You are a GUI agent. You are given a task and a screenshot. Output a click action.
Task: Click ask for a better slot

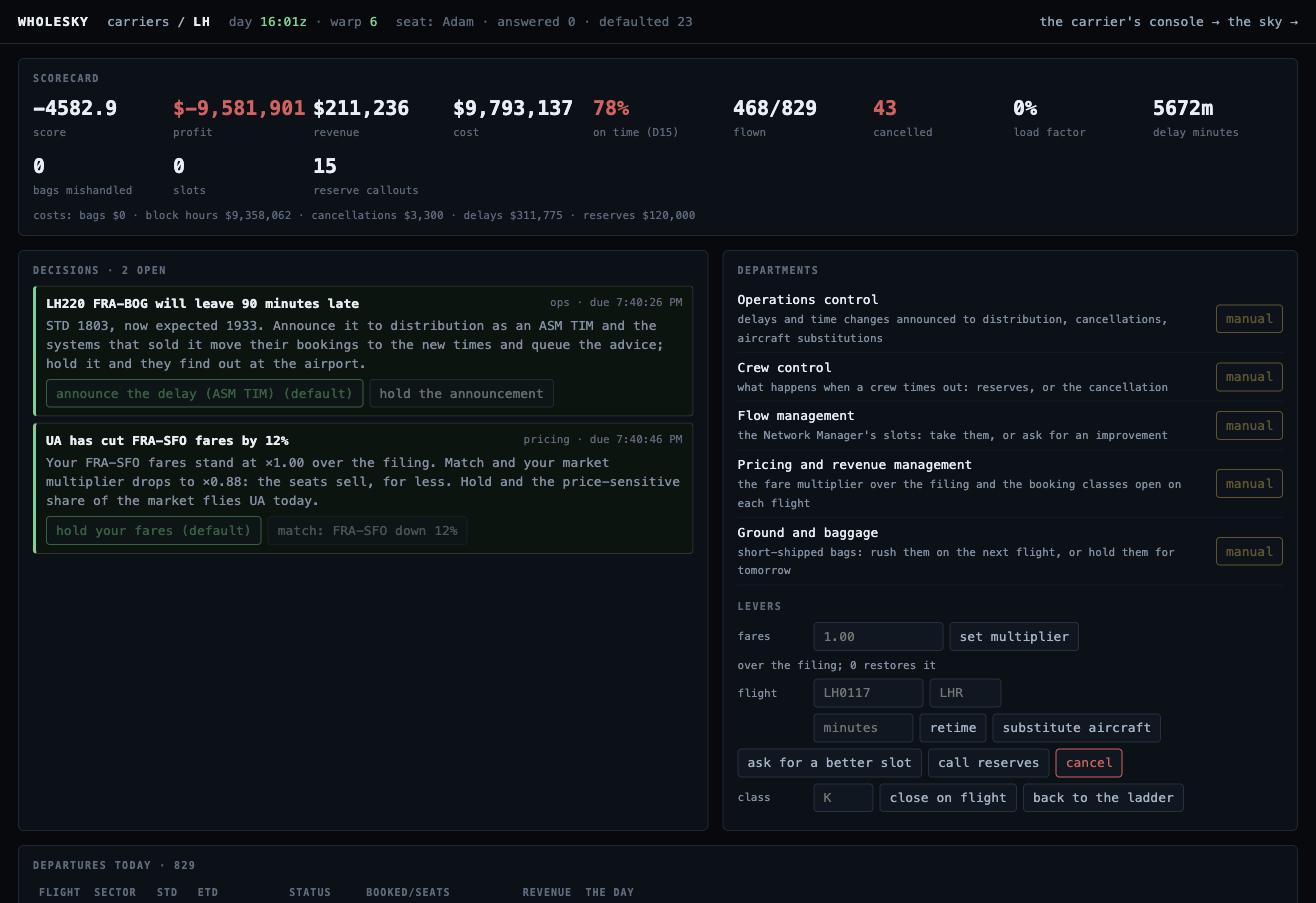[830, 763]
